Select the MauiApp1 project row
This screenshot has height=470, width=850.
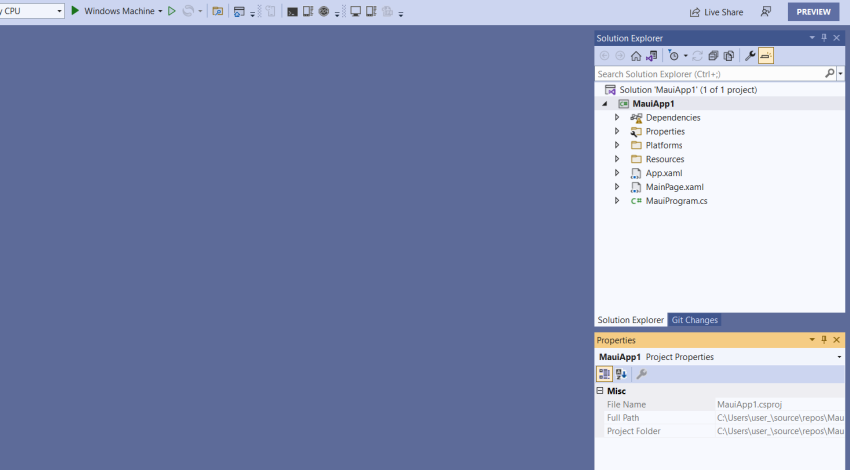click(719, 104)
